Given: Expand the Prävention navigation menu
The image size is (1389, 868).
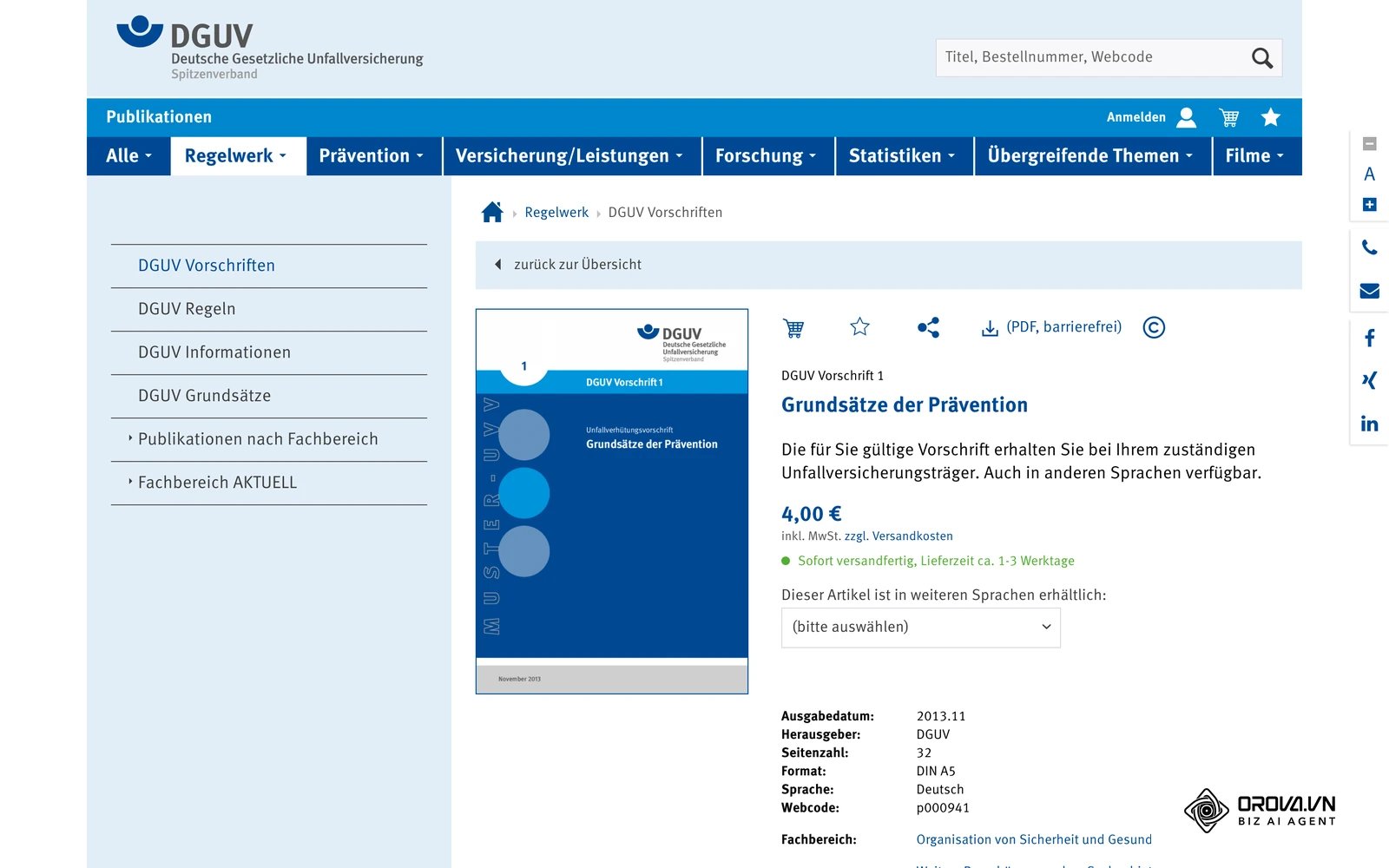Looking at the screenshot, I should 373,156.
